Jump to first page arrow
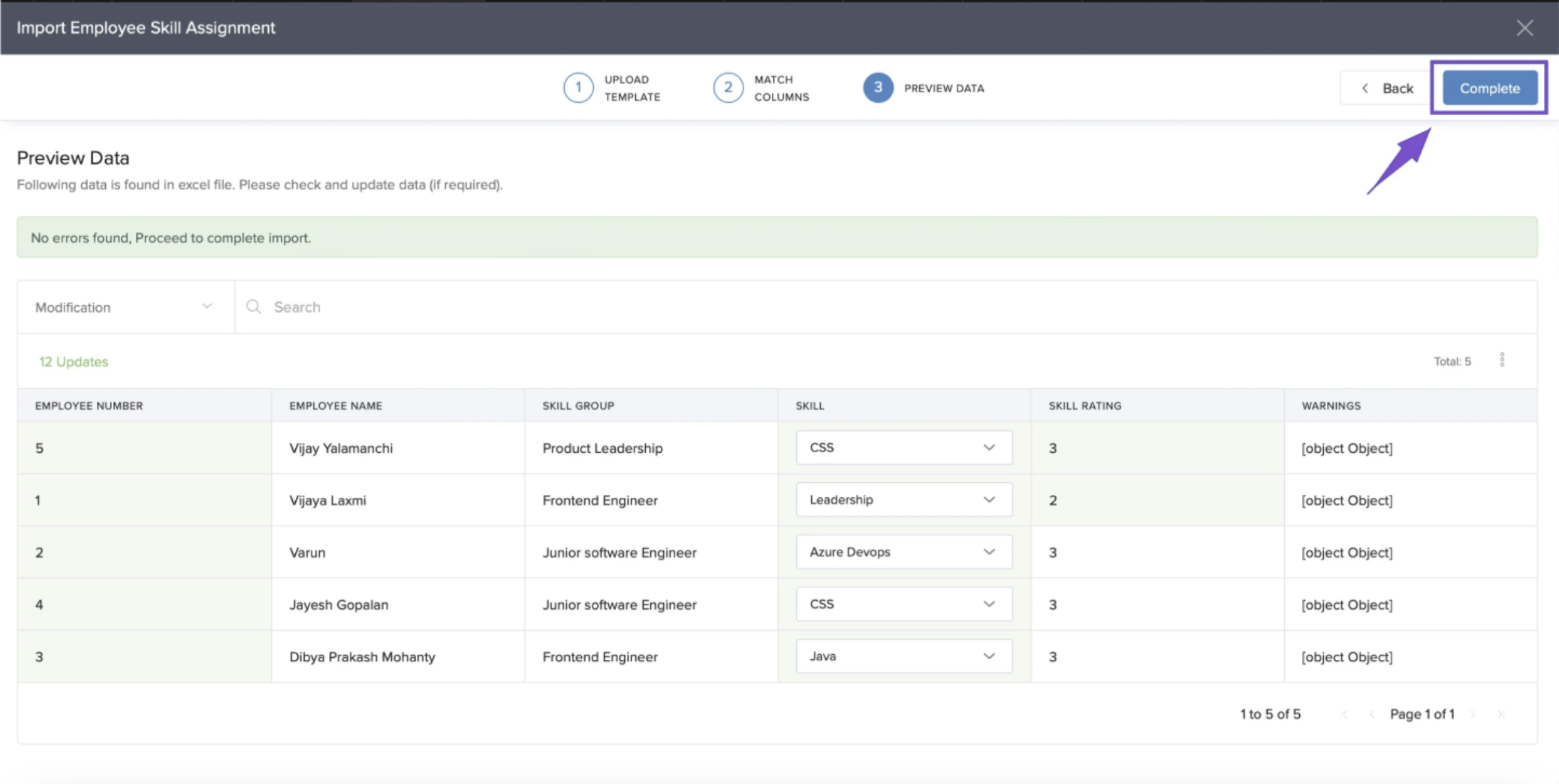The height and width of the screenshot is (784, 1559). [1343, 714]
